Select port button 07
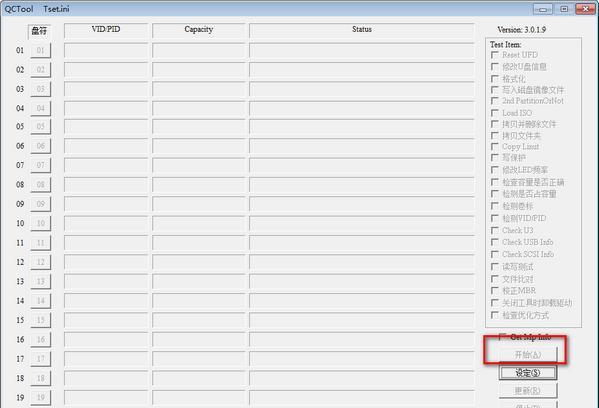Viewport: 599px width, 408px height. pos(40,165)
